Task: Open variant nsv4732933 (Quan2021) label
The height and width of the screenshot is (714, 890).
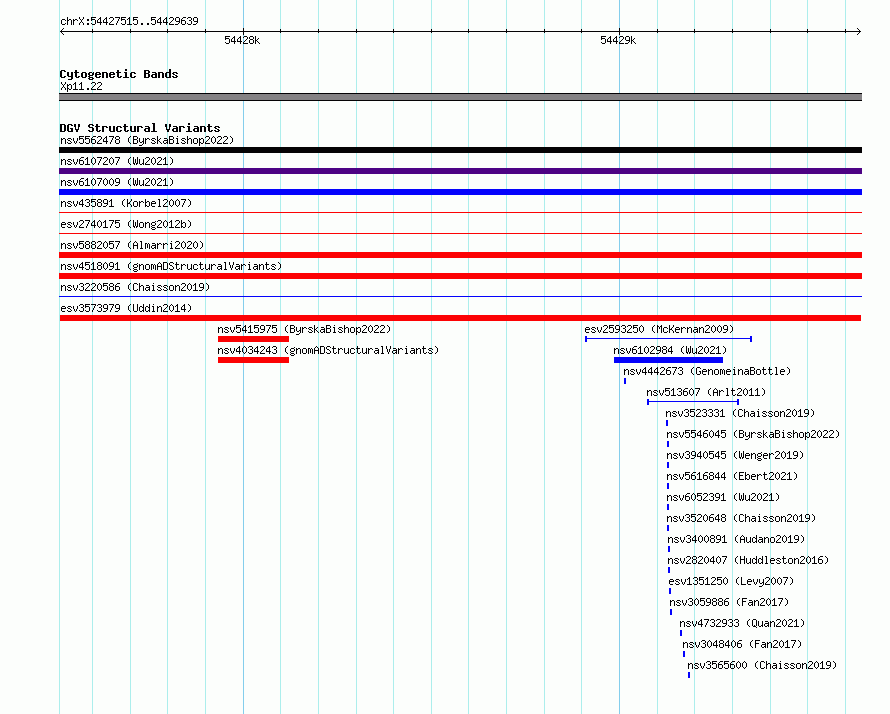Action: point(742,623)
